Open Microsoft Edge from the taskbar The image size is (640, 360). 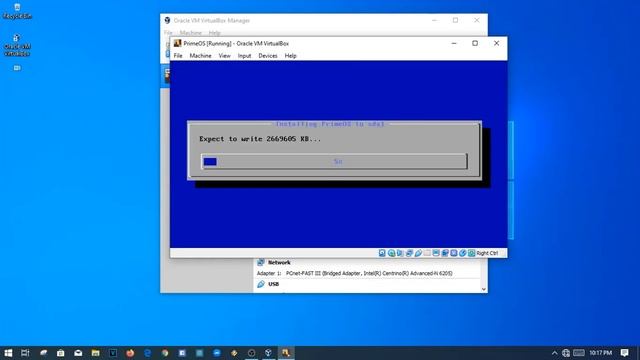click(147, 353)
